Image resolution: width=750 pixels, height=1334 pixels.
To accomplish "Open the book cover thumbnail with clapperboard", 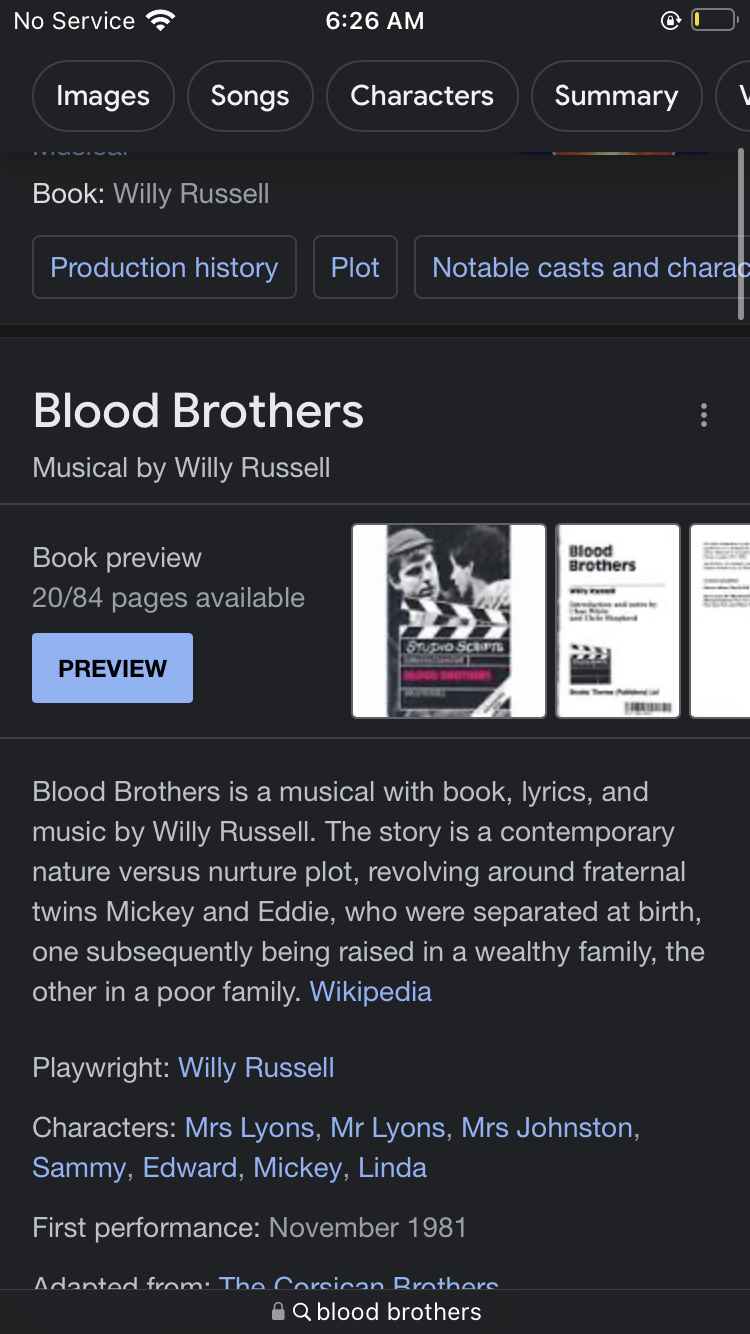I will pos(449,621).
